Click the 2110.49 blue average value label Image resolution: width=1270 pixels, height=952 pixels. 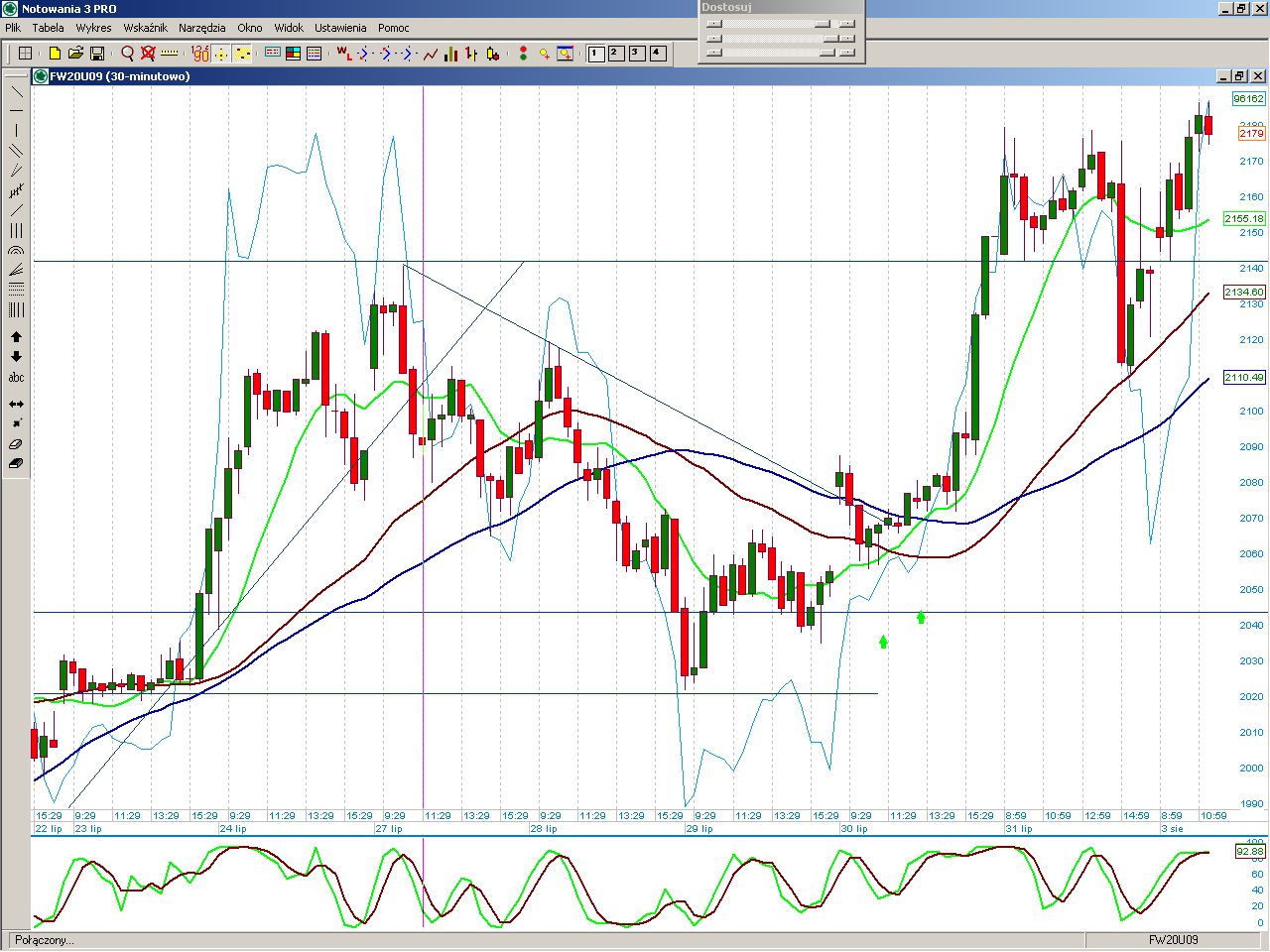[x=1244, y=377]
